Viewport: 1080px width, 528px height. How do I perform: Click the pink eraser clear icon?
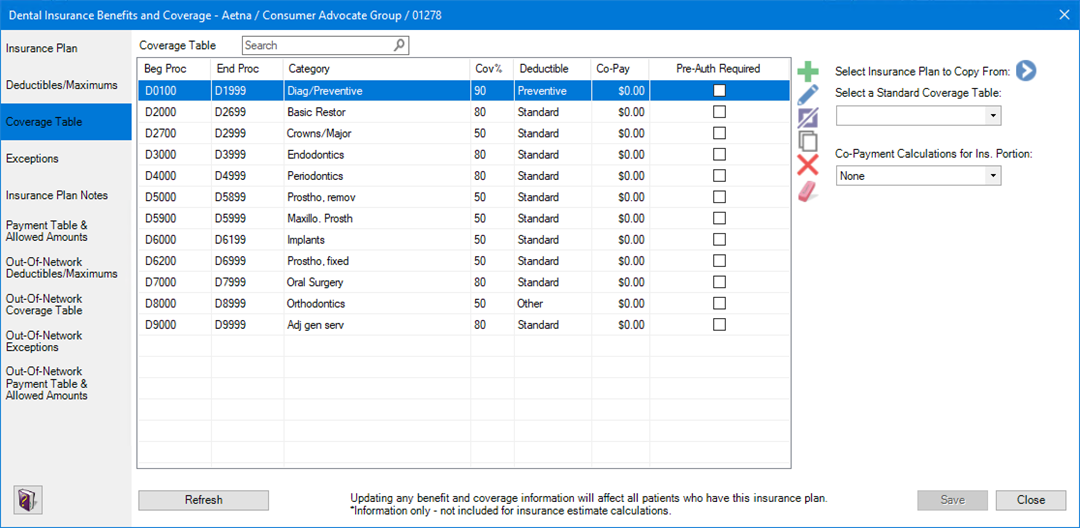(x=808, y=189)
